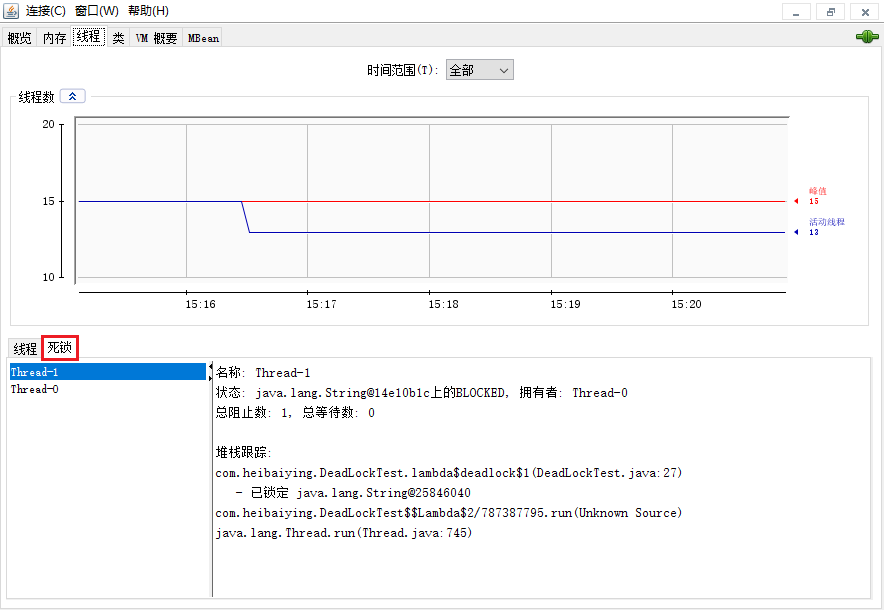Image resolution: width=884 pixels, height=610 pixels.
Task: Click the green connection status icon
Action: pyautogui.click(x=866, y=37)
